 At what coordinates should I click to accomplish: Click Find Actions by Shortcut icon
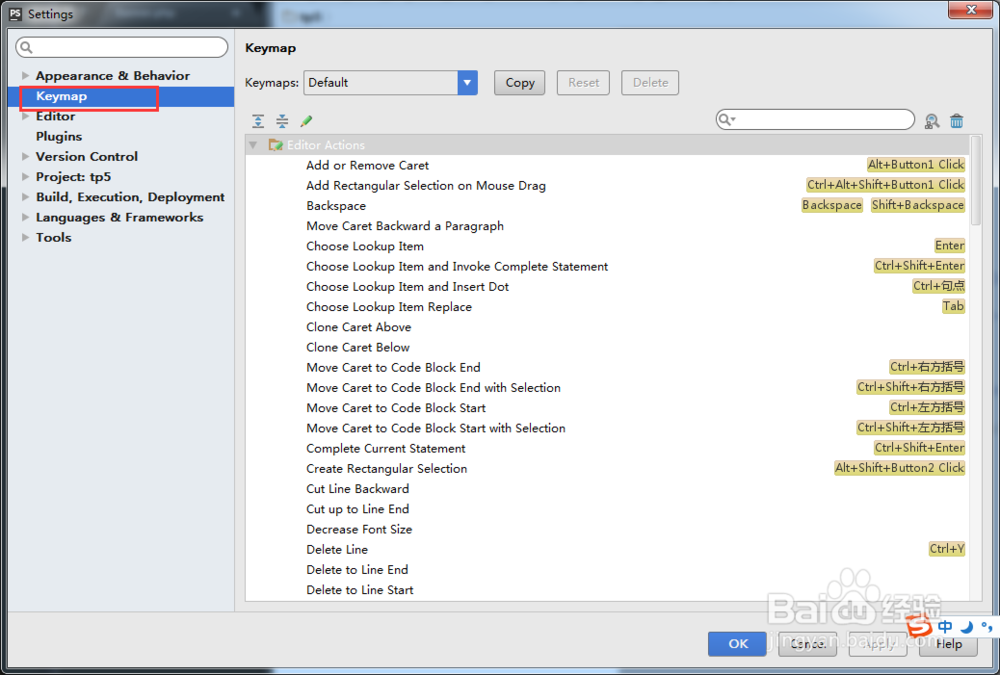932,121
